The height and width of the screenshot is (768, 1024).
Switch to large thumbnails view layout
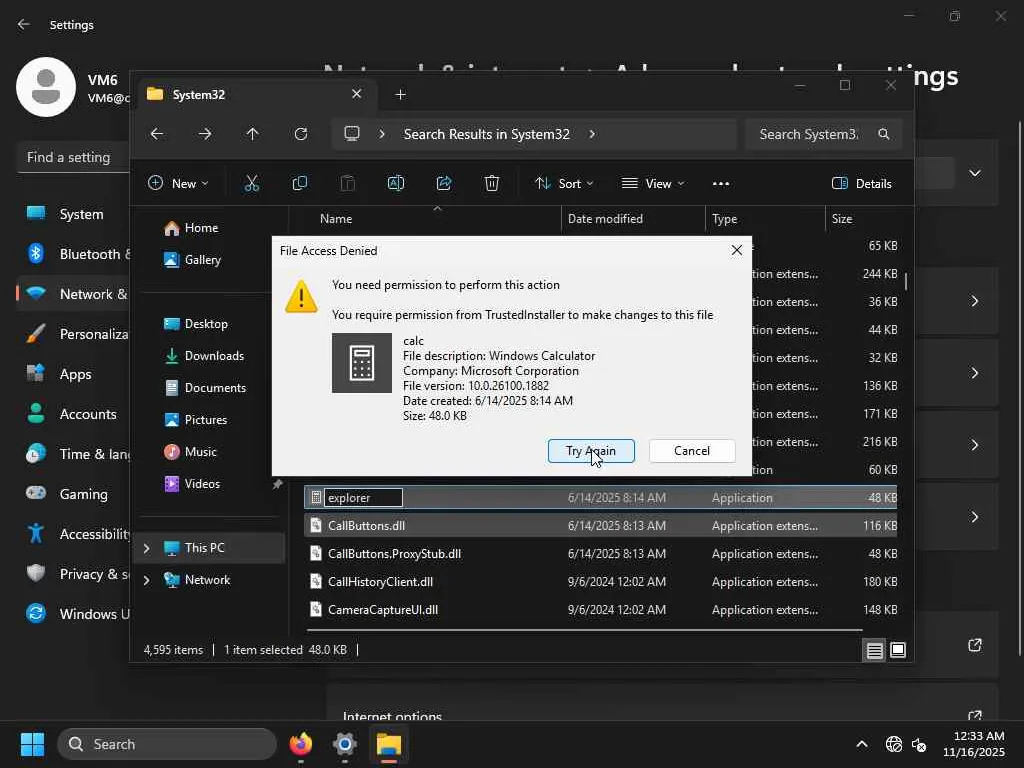click(898, 650)
